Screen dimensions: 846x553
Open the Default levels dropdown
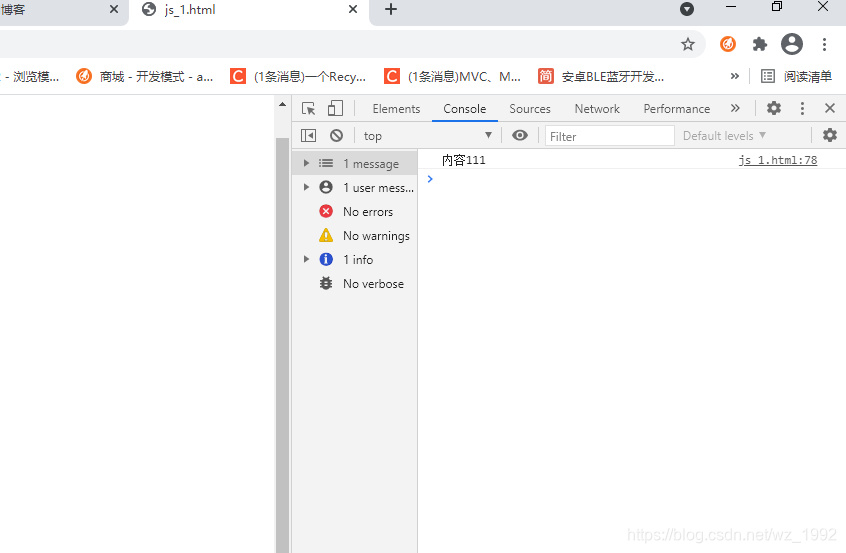click(x=724, y=135)
